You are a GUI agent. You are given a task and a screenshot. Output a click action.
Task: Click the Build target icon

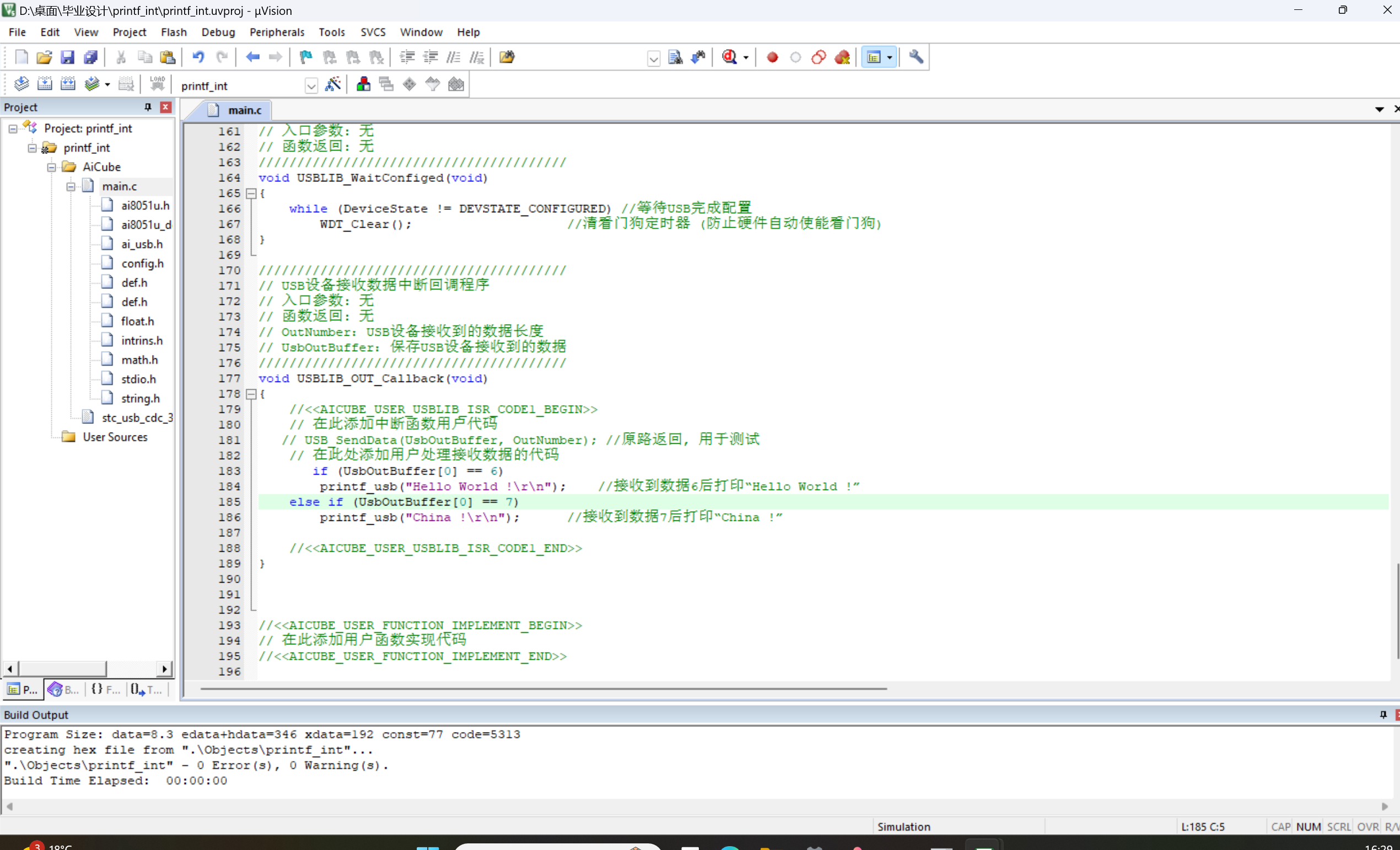(44, 85)
